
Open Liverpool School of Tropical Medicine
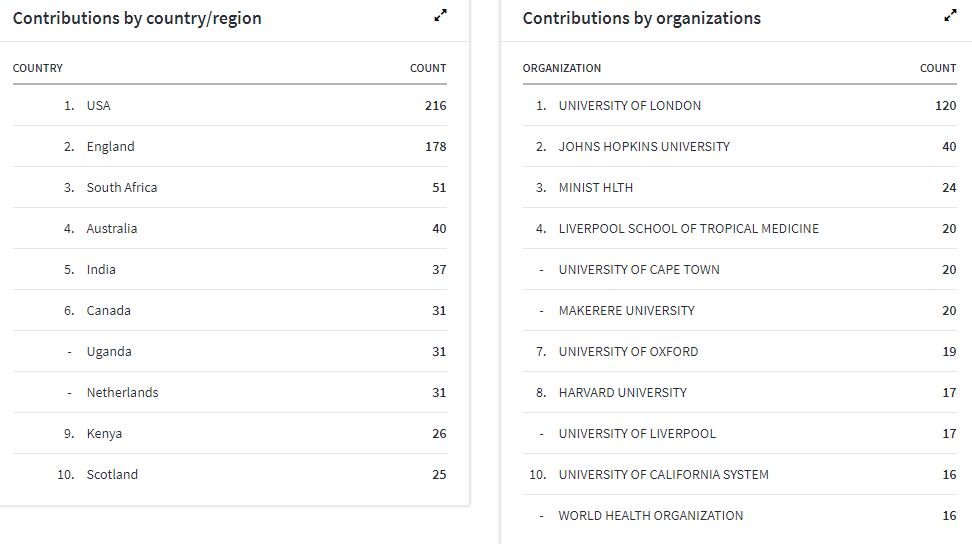tap(688, 229)
